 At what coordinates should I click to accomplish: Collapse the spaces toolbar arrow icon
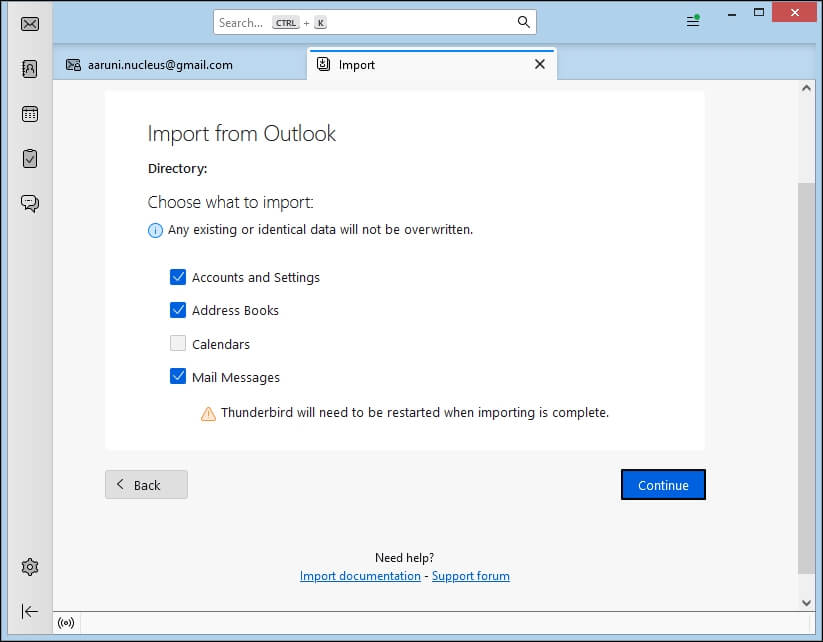tap(30, 612)
